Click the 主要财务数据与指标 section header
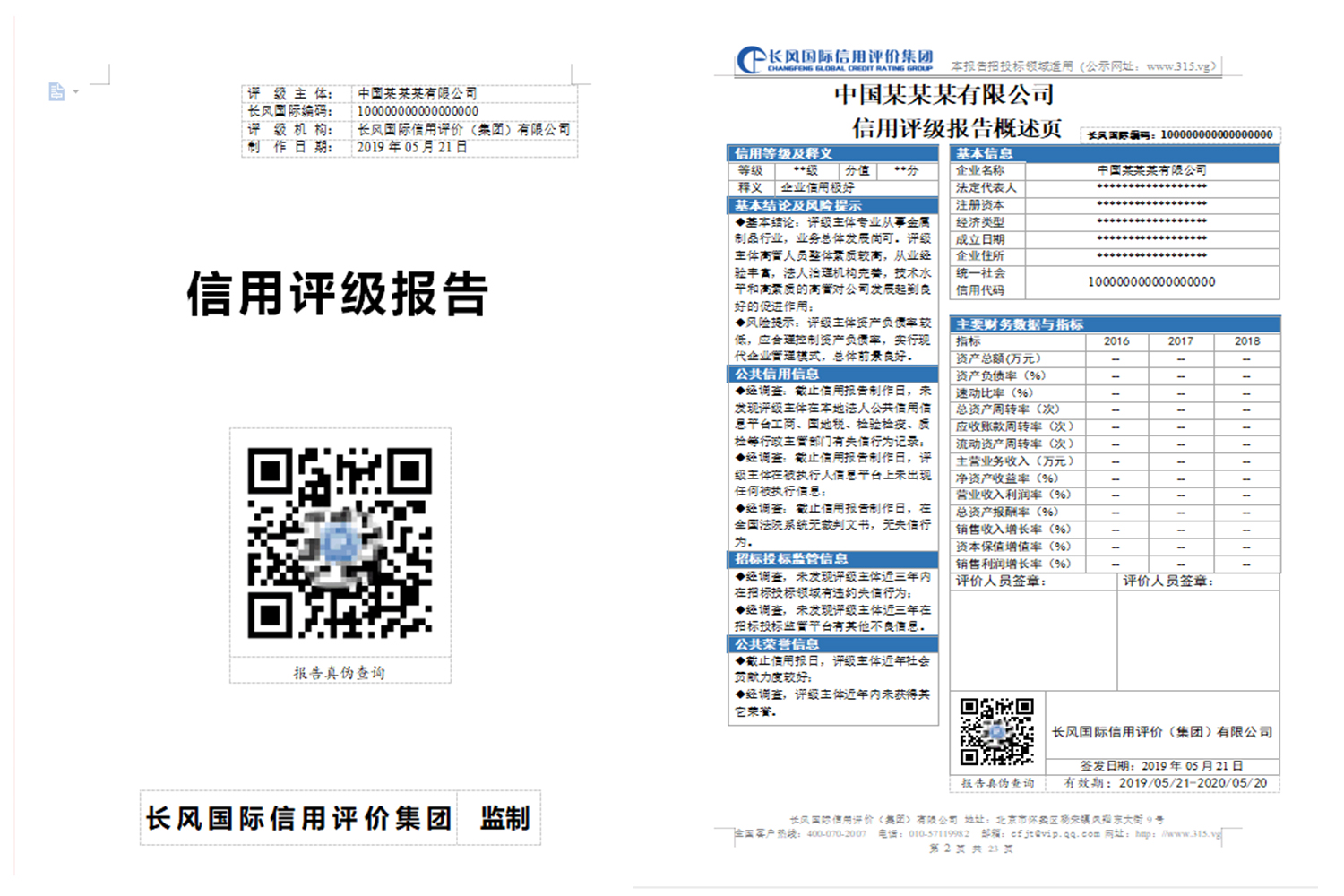The width and height of the screenshot is (1344, 896). (1115, 324)
